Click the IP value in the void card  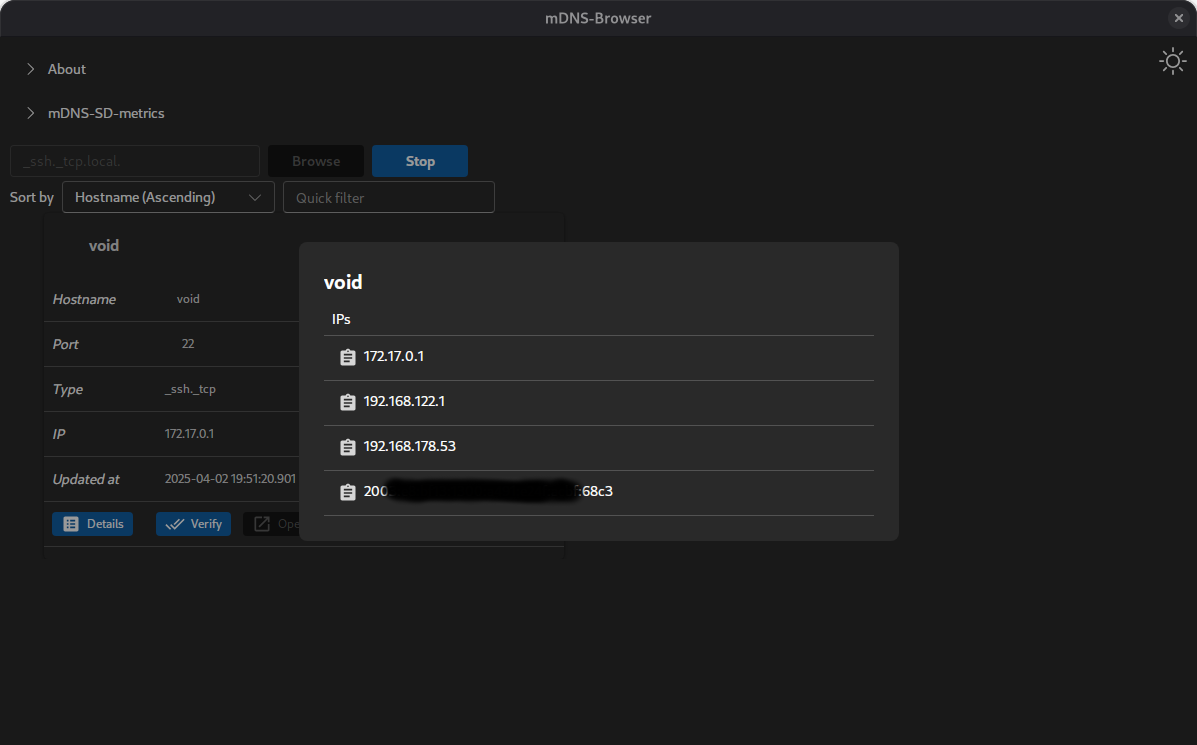189,434
